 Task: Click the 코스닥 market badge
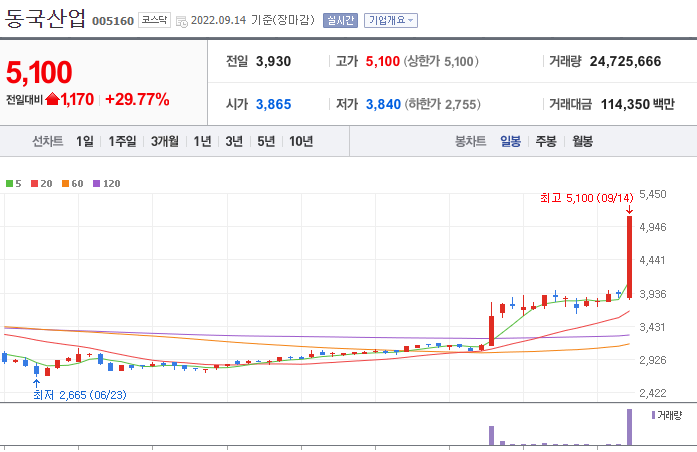tap(154, 20)
